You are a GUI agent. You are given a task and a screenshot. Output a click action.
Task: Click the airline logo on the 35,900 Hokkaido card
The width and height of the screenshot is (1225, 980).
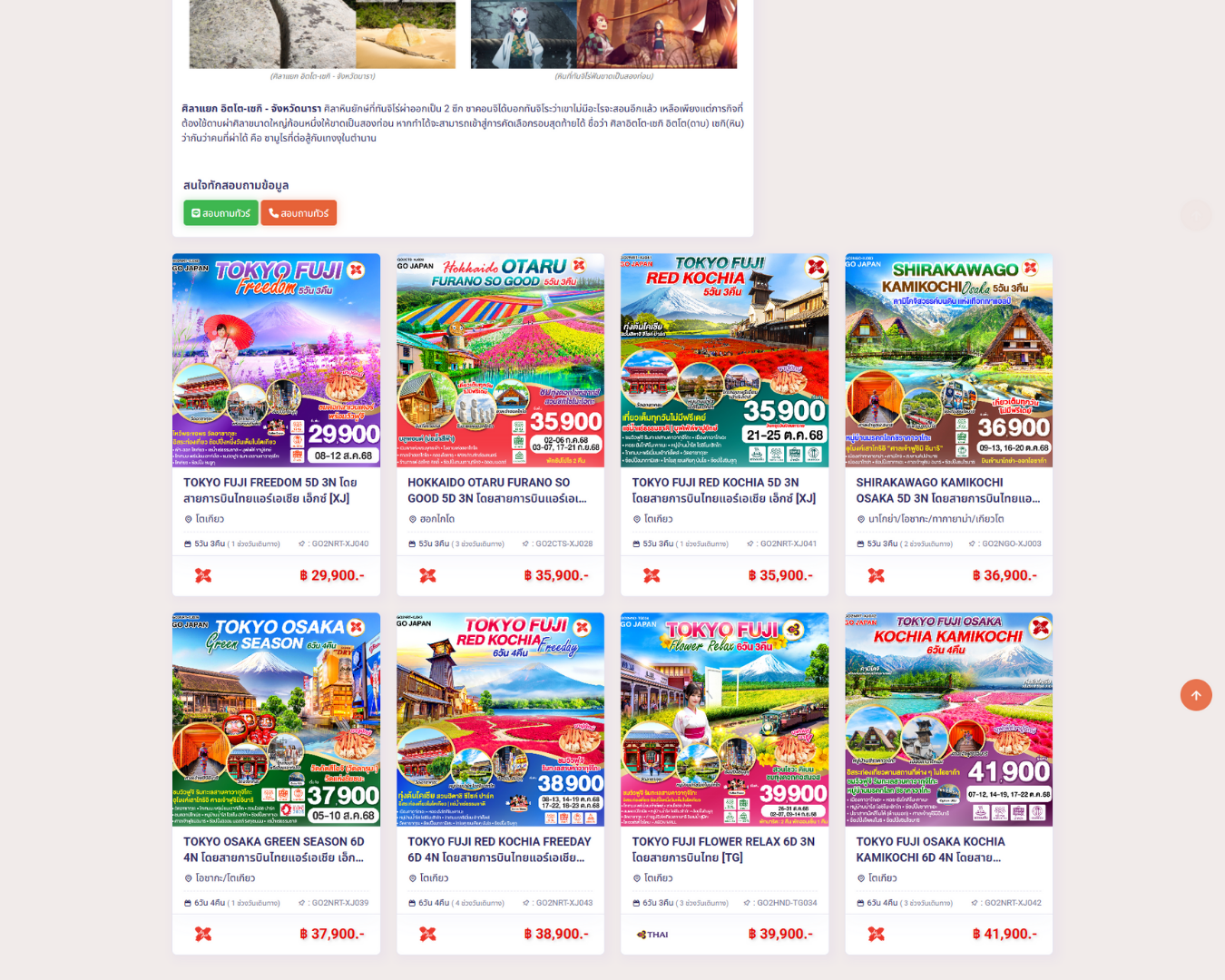427,575
